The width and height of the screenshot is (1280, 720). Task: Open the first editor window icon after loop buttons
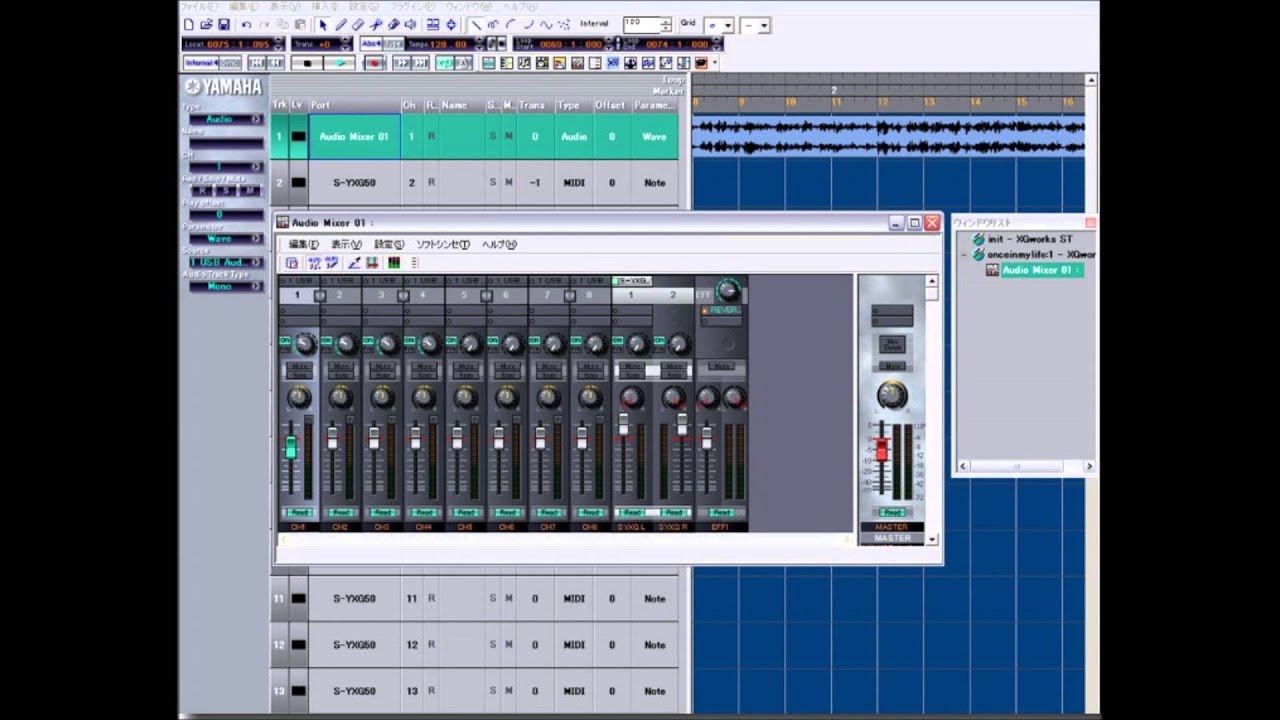[488, 62]
